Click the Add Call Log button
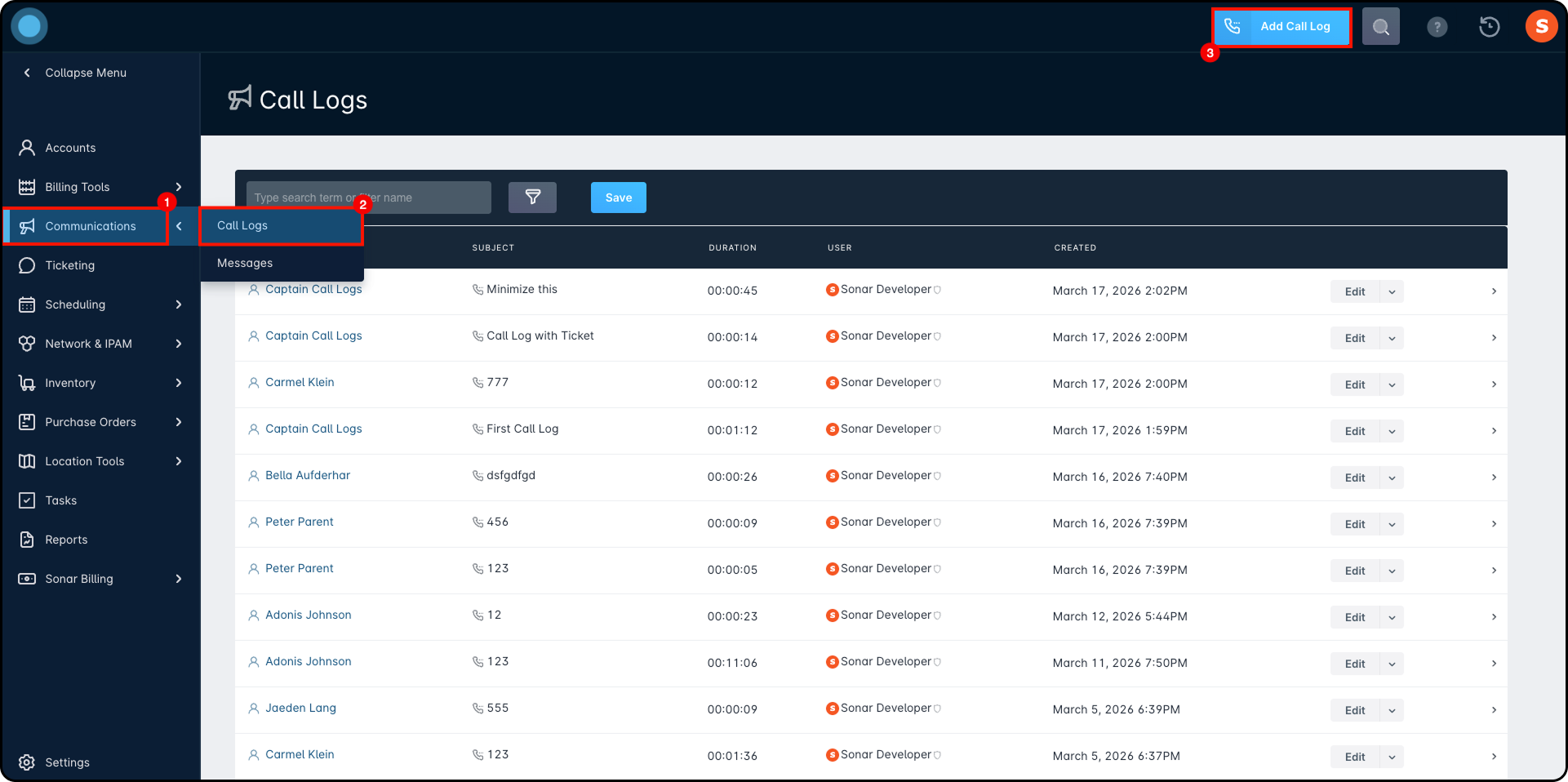 click(1281, 27)
